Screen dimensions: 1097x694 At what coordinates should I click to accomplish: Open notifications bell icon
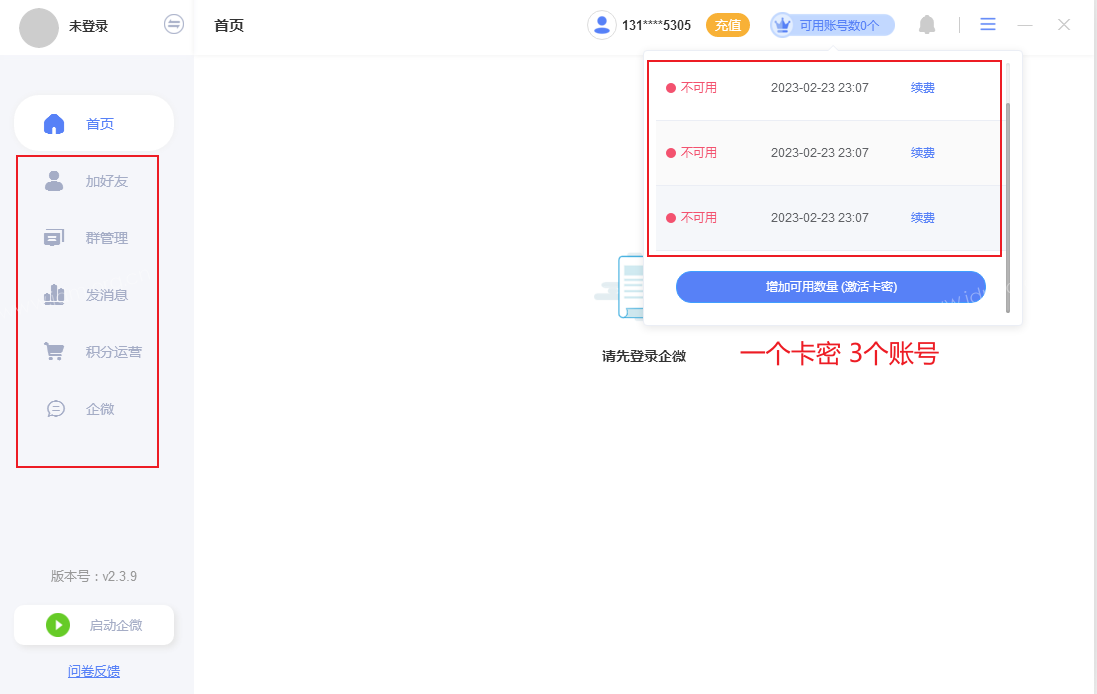[x=927, y=25]
